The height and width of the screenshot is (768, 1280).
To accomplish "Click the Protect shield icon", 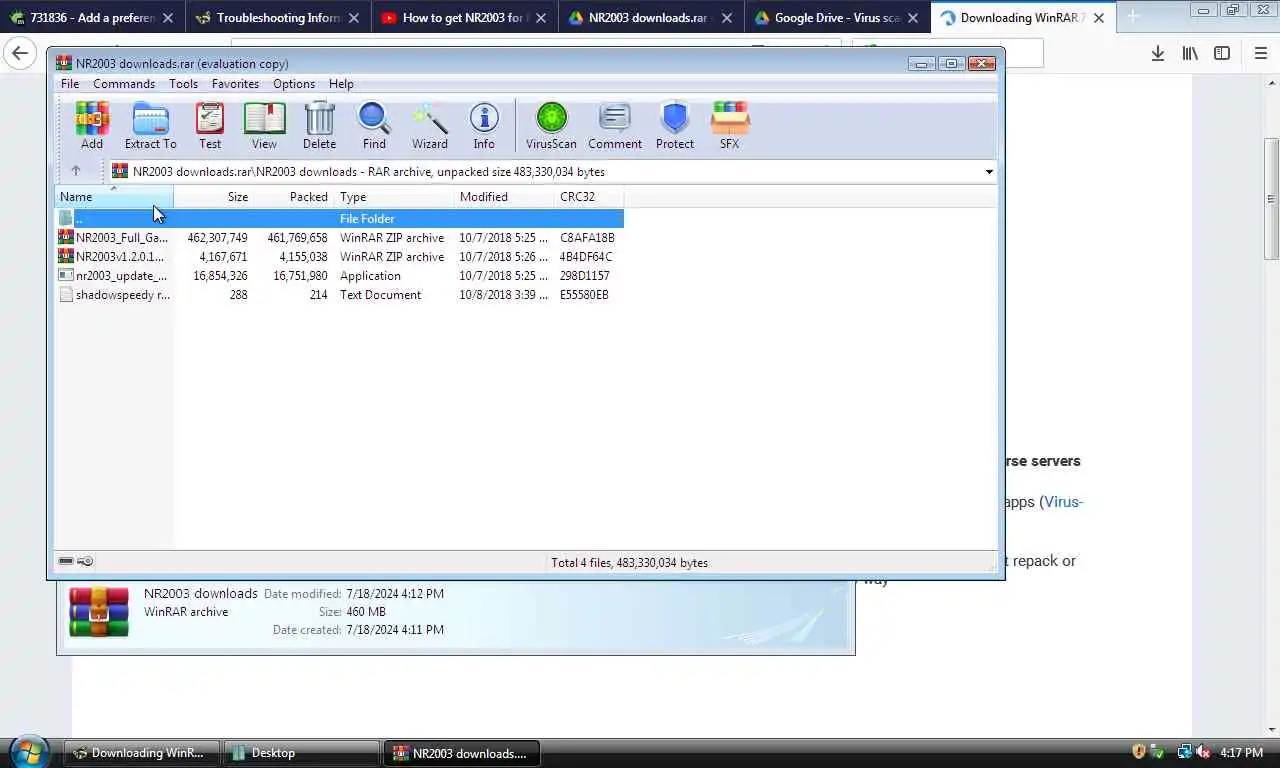I will (x=675, y=126).
